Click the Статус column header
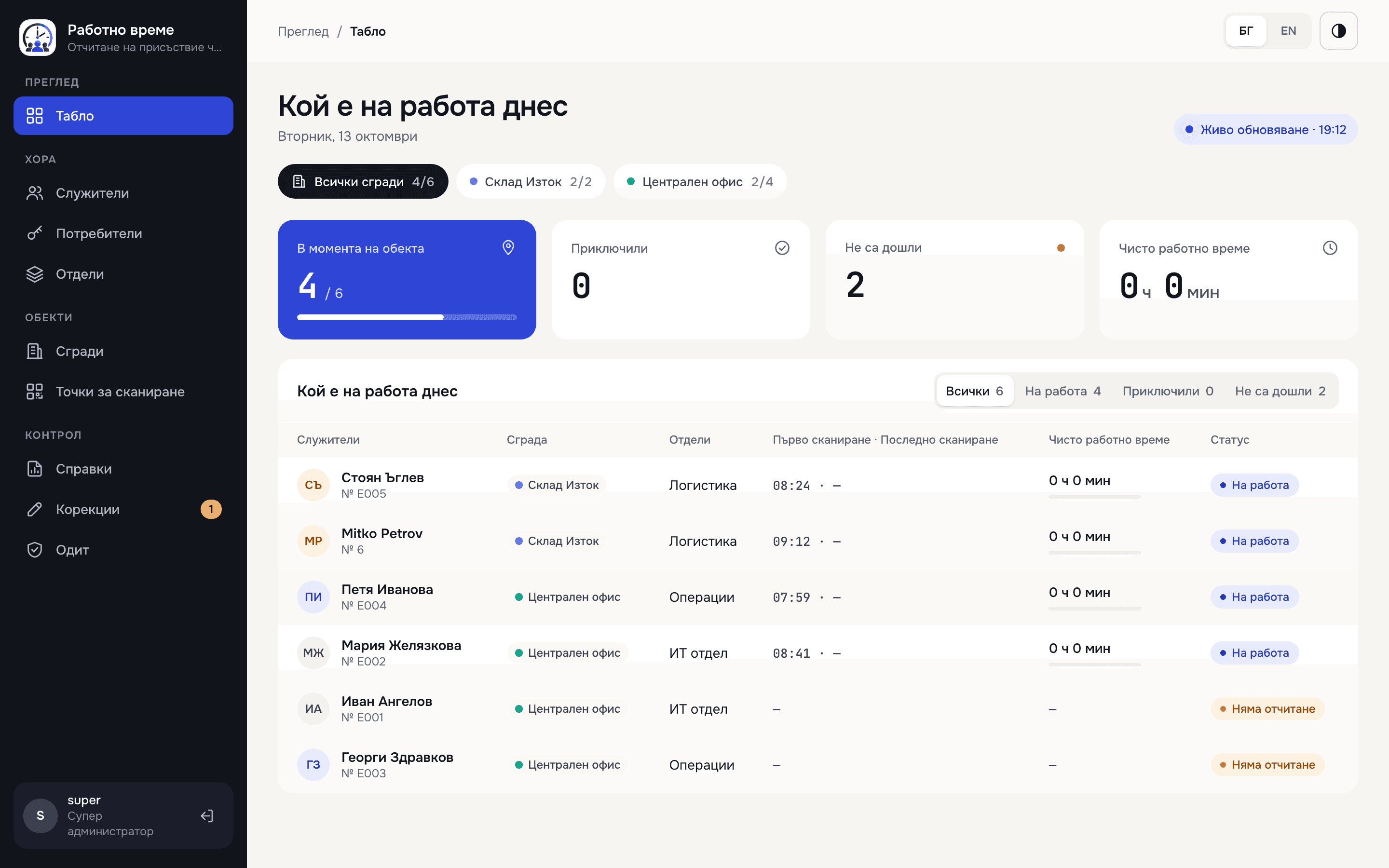The width and height of the screenshot is (1389, 868). [x=1229, y=440]
